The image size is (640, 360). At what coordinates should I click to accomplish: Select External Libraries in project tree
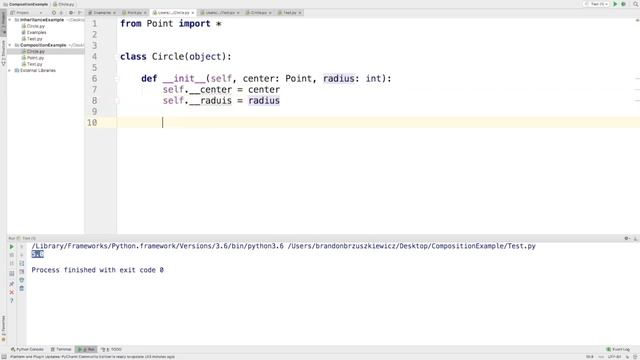point(35,70)
